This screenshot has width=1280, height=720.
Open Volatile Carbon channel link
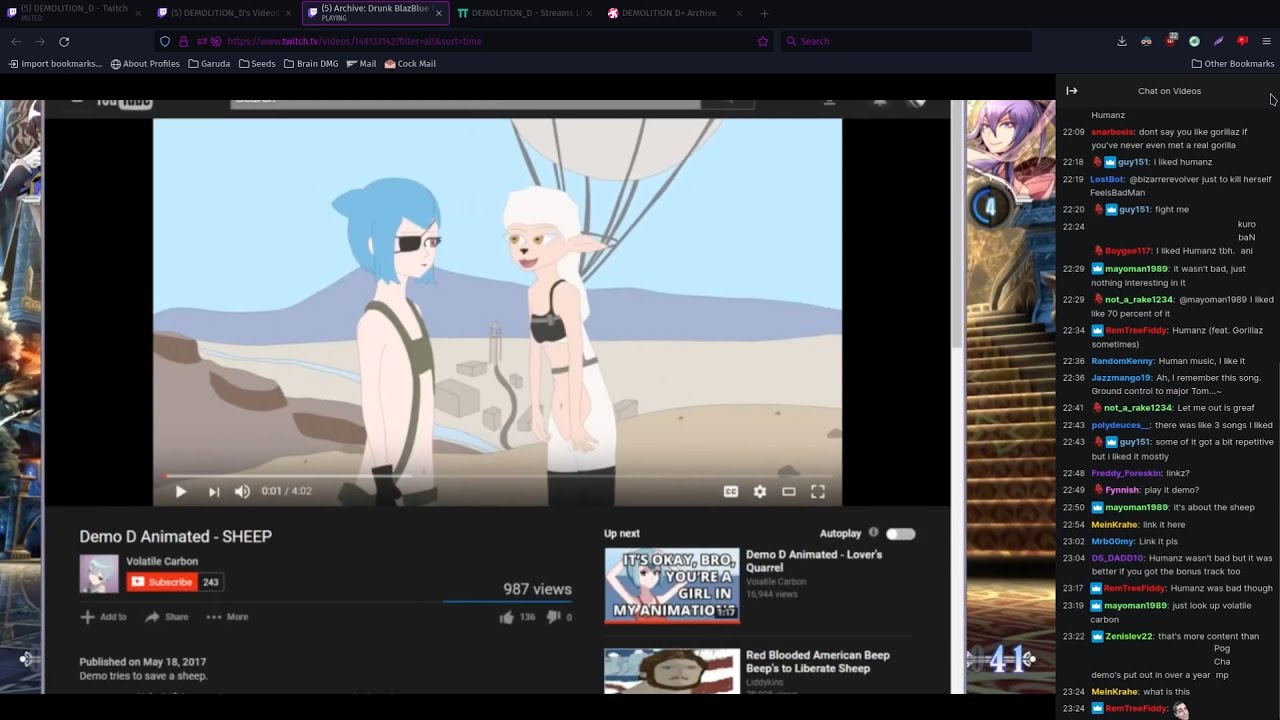tap(162, 561)
